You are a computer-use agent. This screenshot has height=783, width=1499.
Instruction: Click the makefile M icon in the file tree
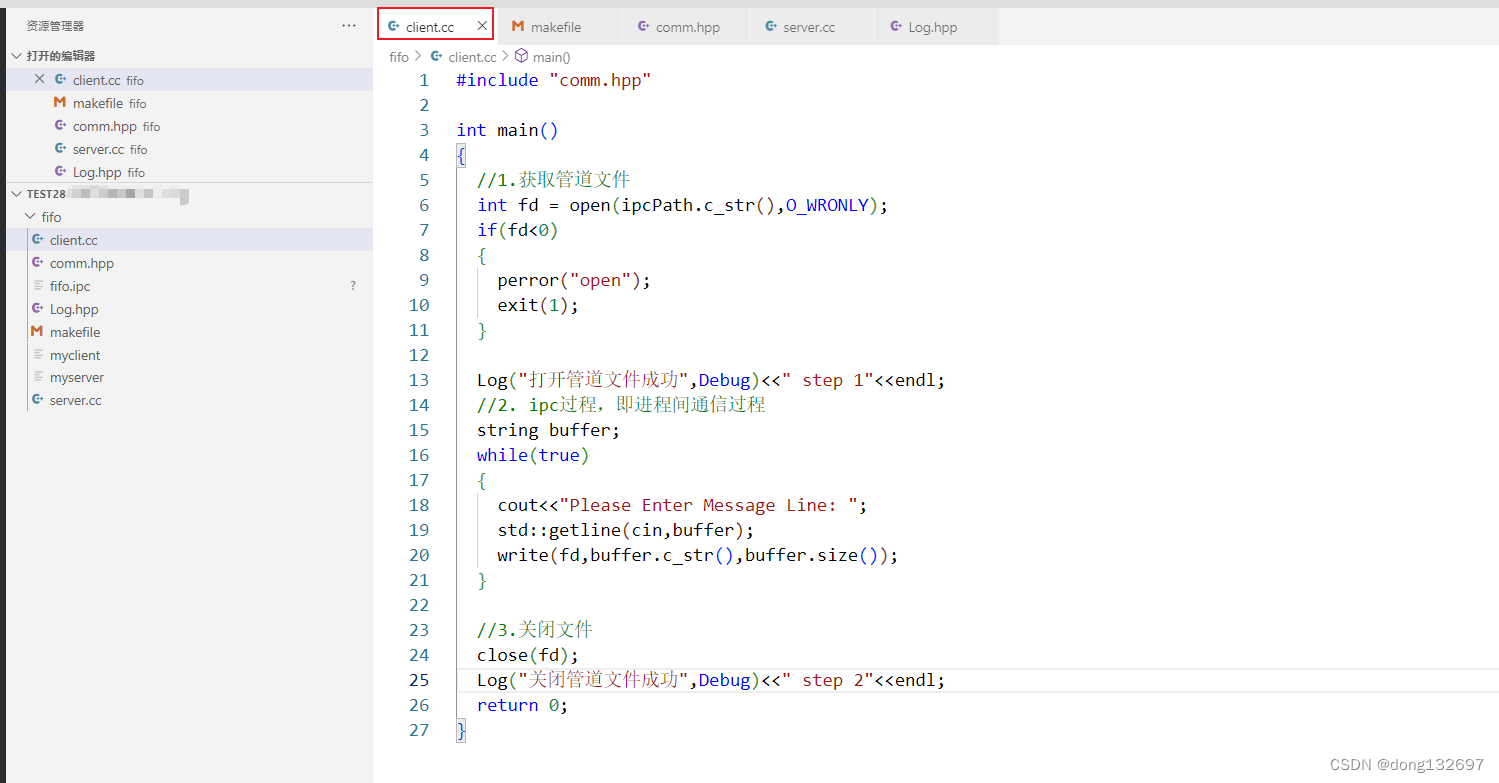(x=37, y=331)
